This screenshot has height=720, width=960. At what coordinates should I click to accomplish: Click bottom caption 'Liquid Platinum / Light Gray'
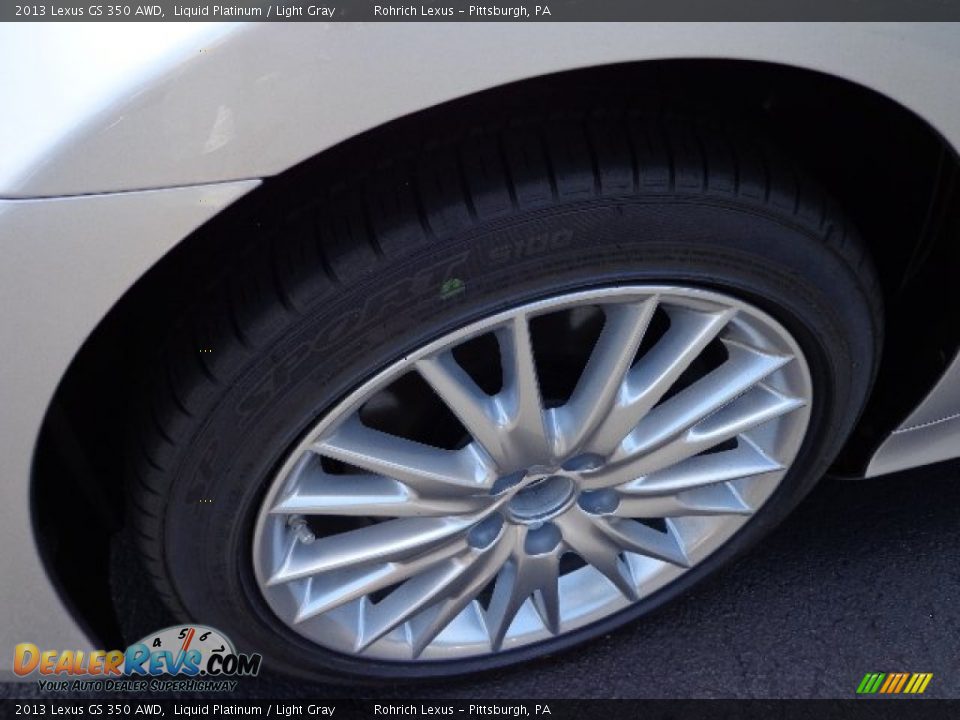[x=254, y=710]
